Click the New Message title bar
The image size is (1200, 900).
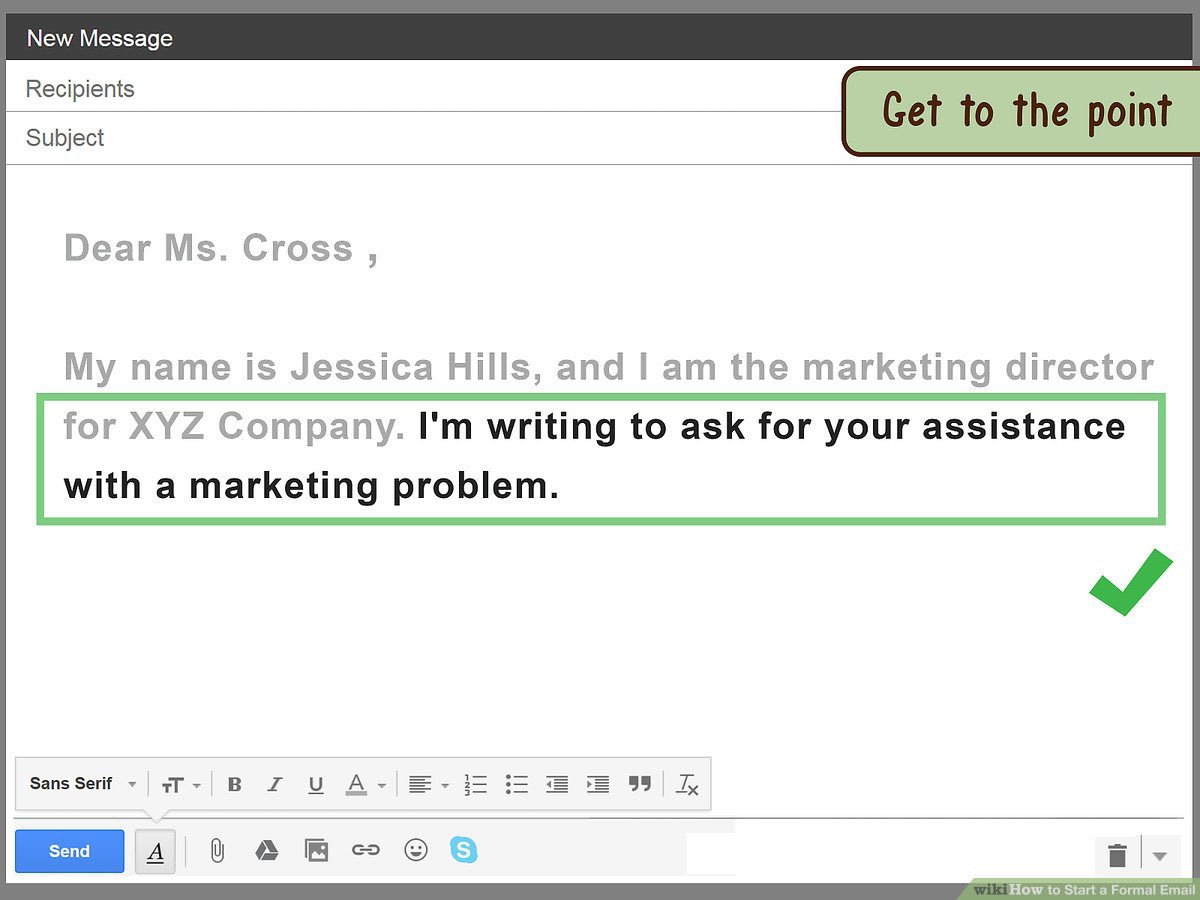click(x=600, y=38)
